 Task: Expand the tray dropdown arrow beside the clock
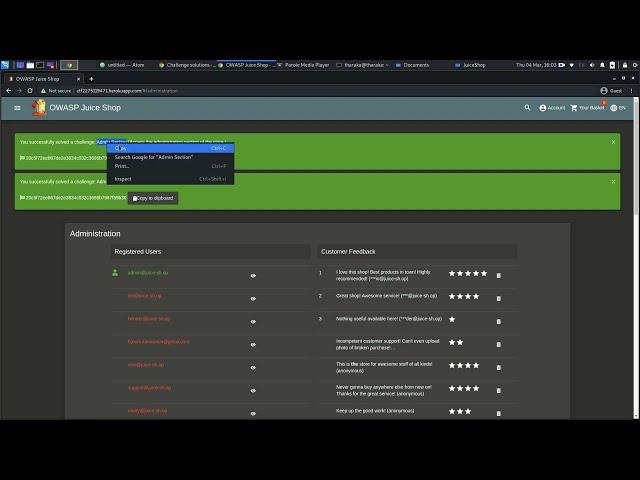(x=571, y=65)
